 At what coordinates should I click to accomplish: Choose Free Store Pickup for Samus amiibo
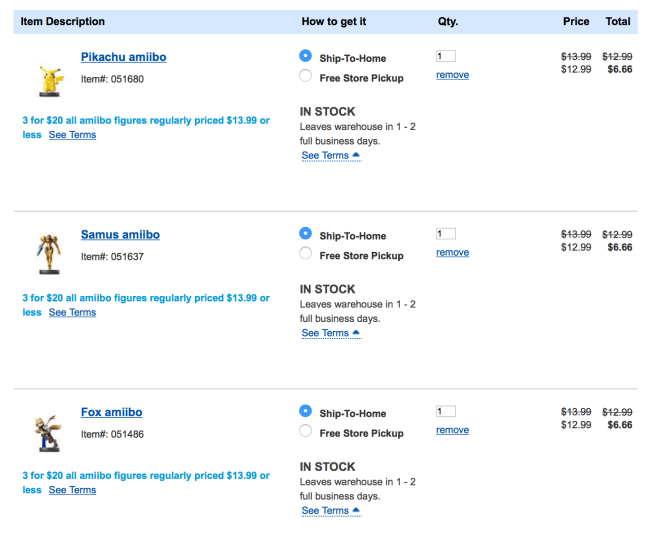pos(306,254)
